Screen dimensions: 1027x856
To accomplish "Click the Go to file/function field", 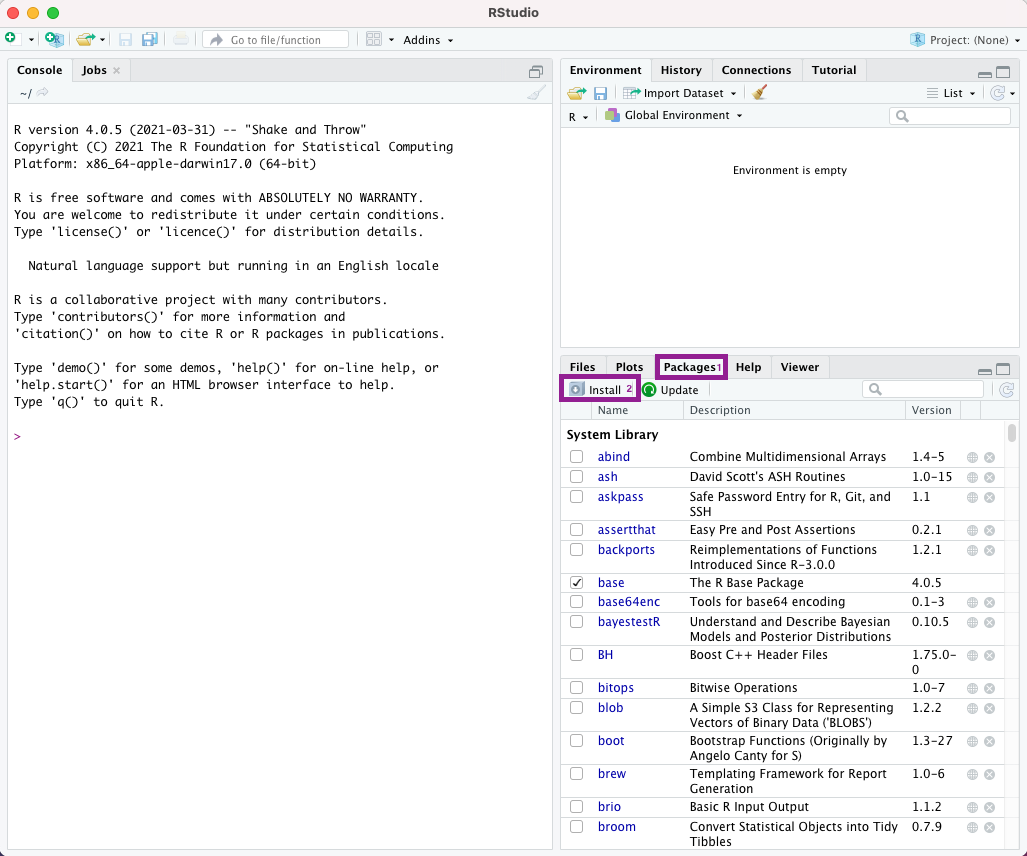I will [276, 40].
